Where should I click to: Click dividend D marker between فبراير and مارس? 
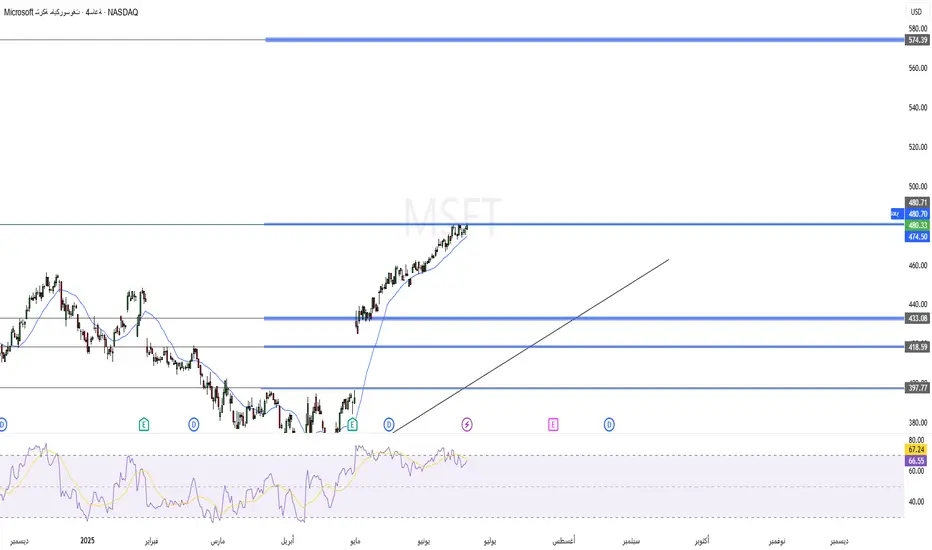pyautogui.click(x=194, y=425)
